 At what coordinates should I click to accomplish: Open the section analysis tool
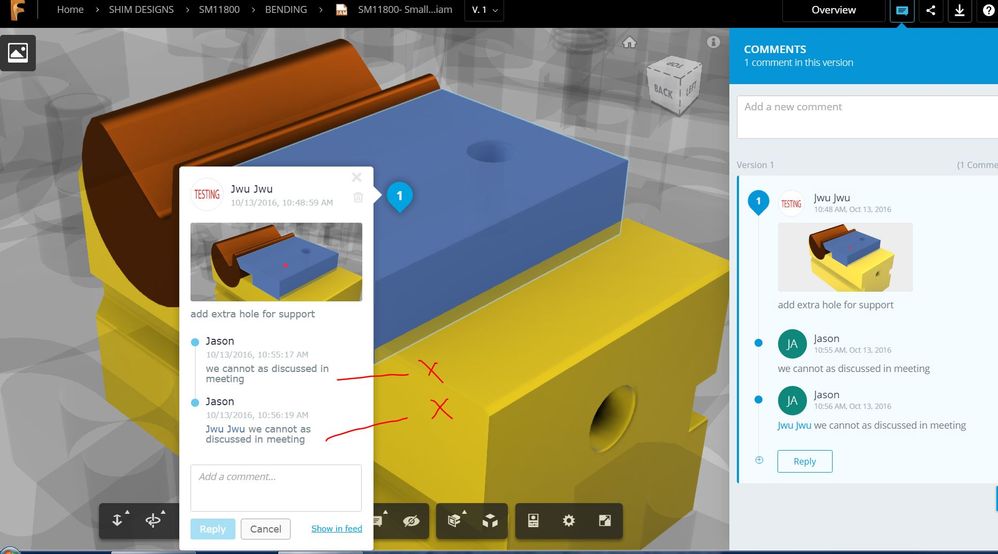point(454,520)
